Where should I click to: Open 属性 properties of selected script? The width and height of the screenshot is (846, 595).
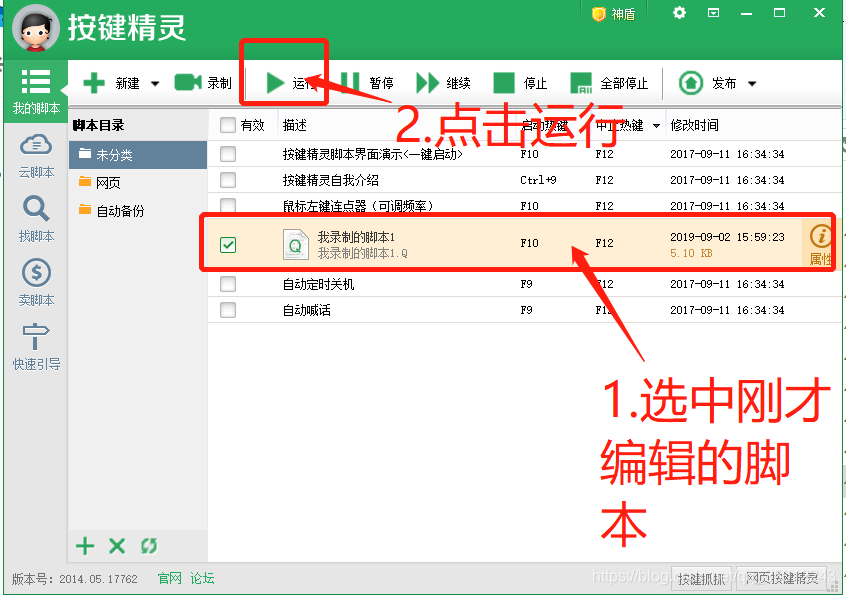[x=820, y=244]
